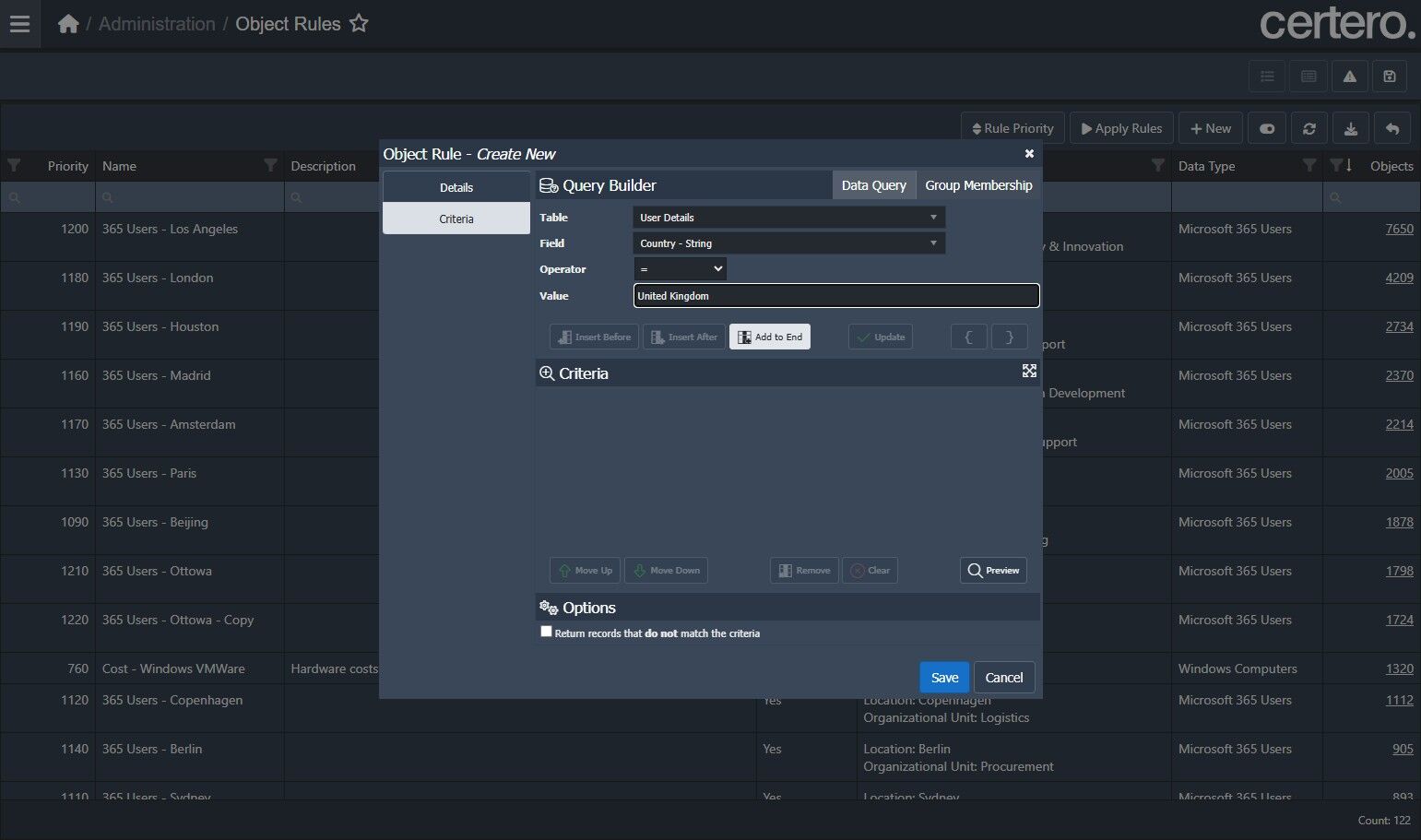Switch to the Group Membership tab

click(x=977, y=185)
